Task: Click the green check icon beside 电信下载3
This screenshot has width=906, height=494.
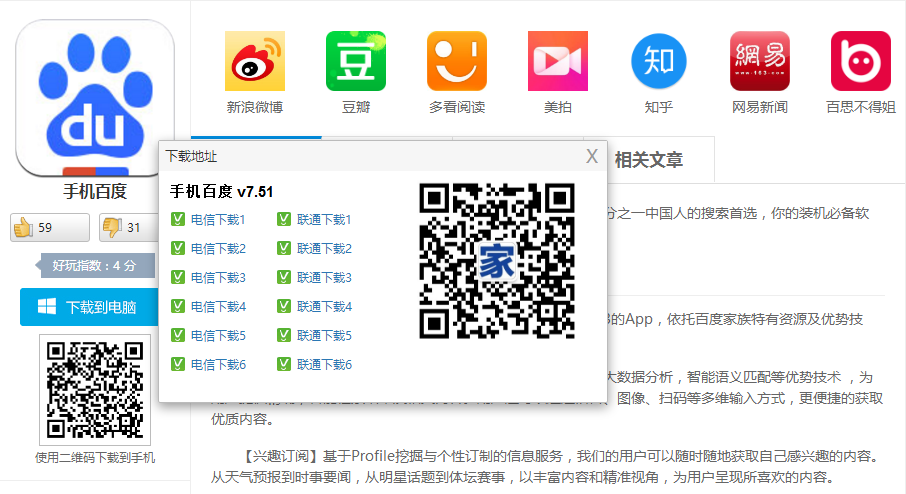Action: point(178,277)
